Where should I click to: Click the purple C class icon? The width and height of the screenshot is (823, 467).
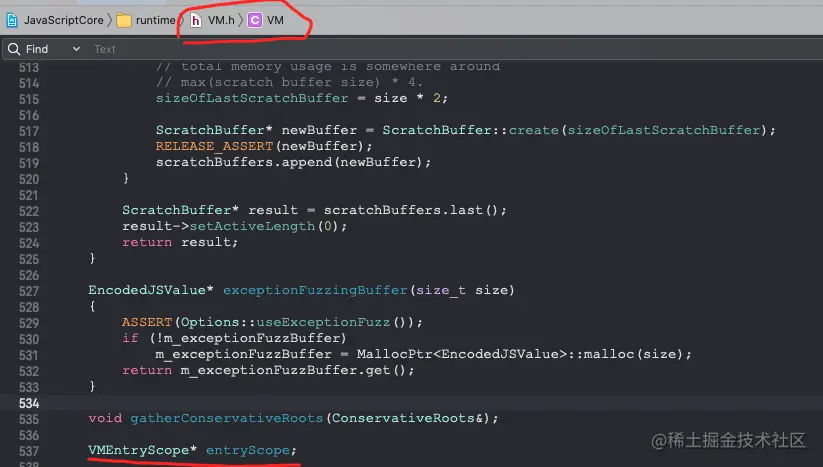255,20
